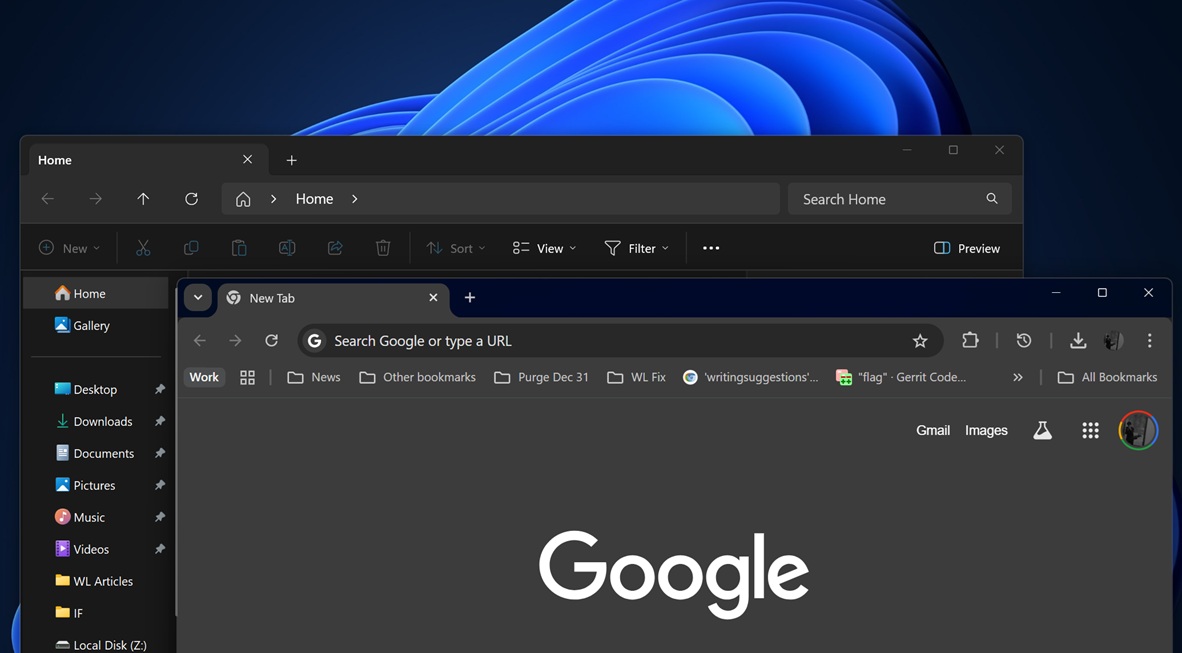1182x653 pixels.
Task: Open Chrome's three-dot menu
Action: click(x=1149, y=341)
